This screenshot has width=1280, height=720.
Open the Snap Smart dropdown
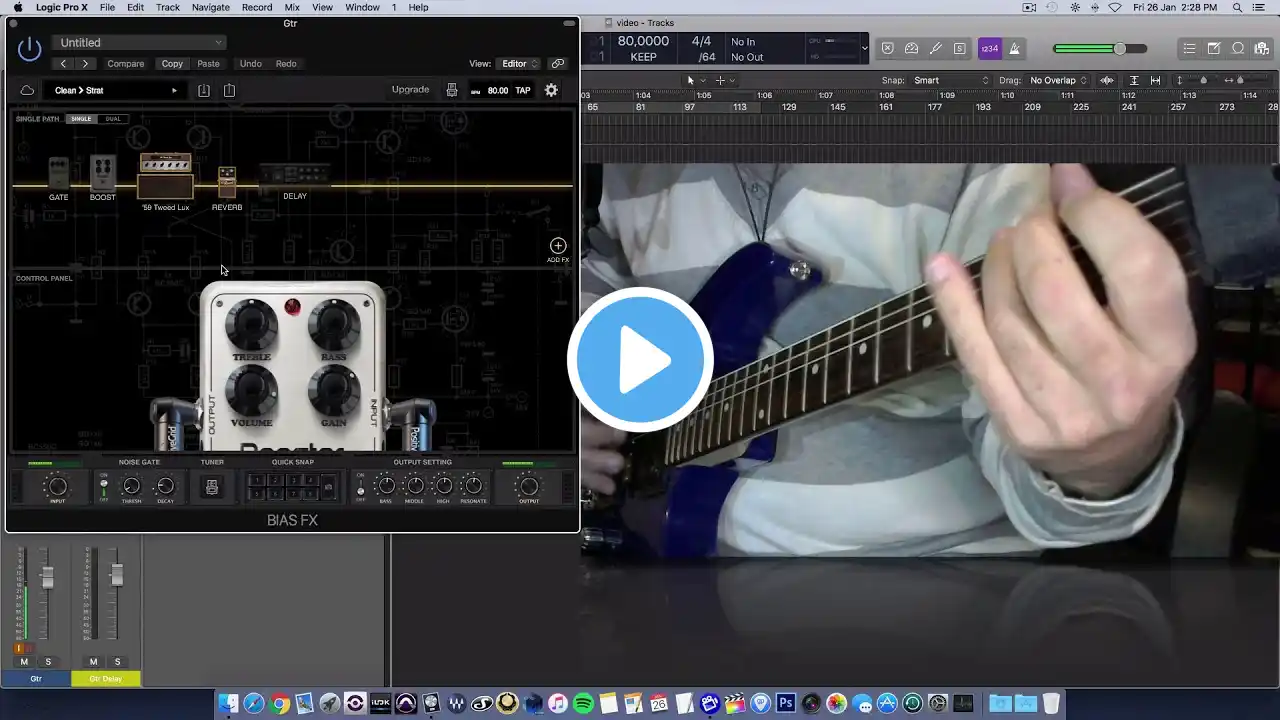950,80
